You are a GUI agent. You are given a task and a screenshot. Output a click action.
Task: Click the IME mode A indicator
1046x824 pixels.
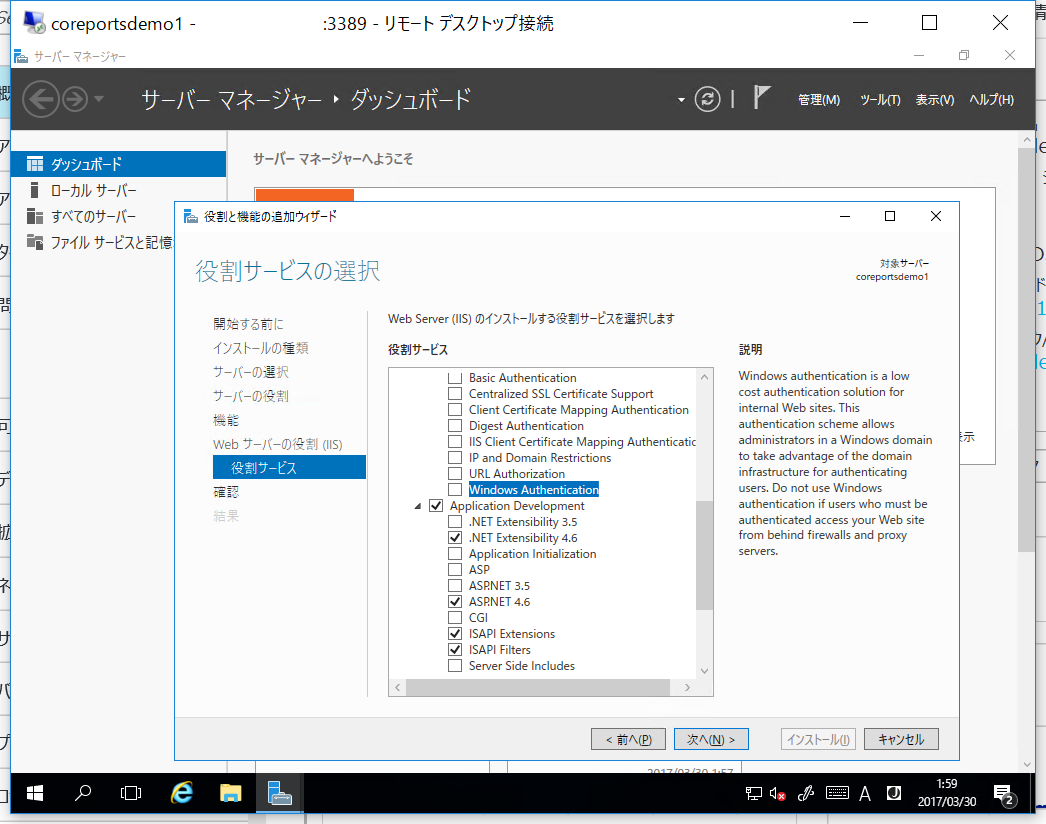click(x=865, y=793)
